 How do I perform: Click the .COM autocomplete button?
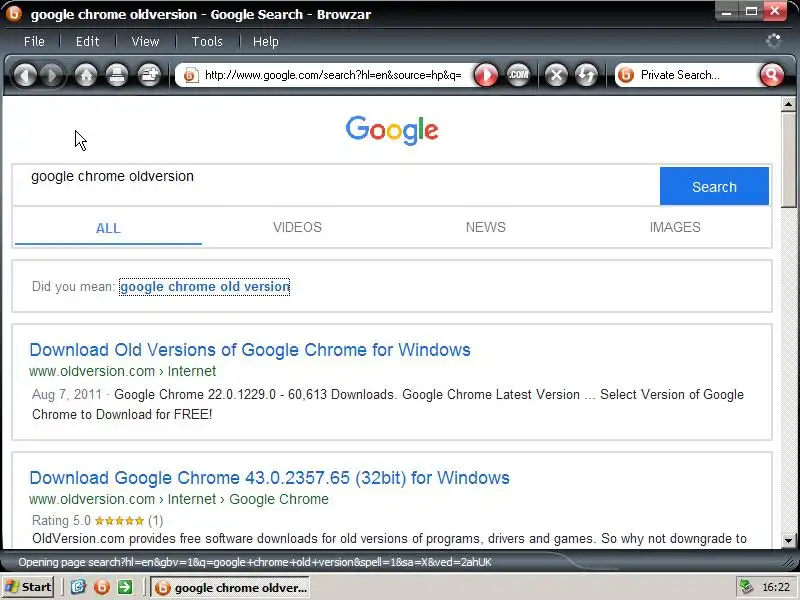click(518, 76)
